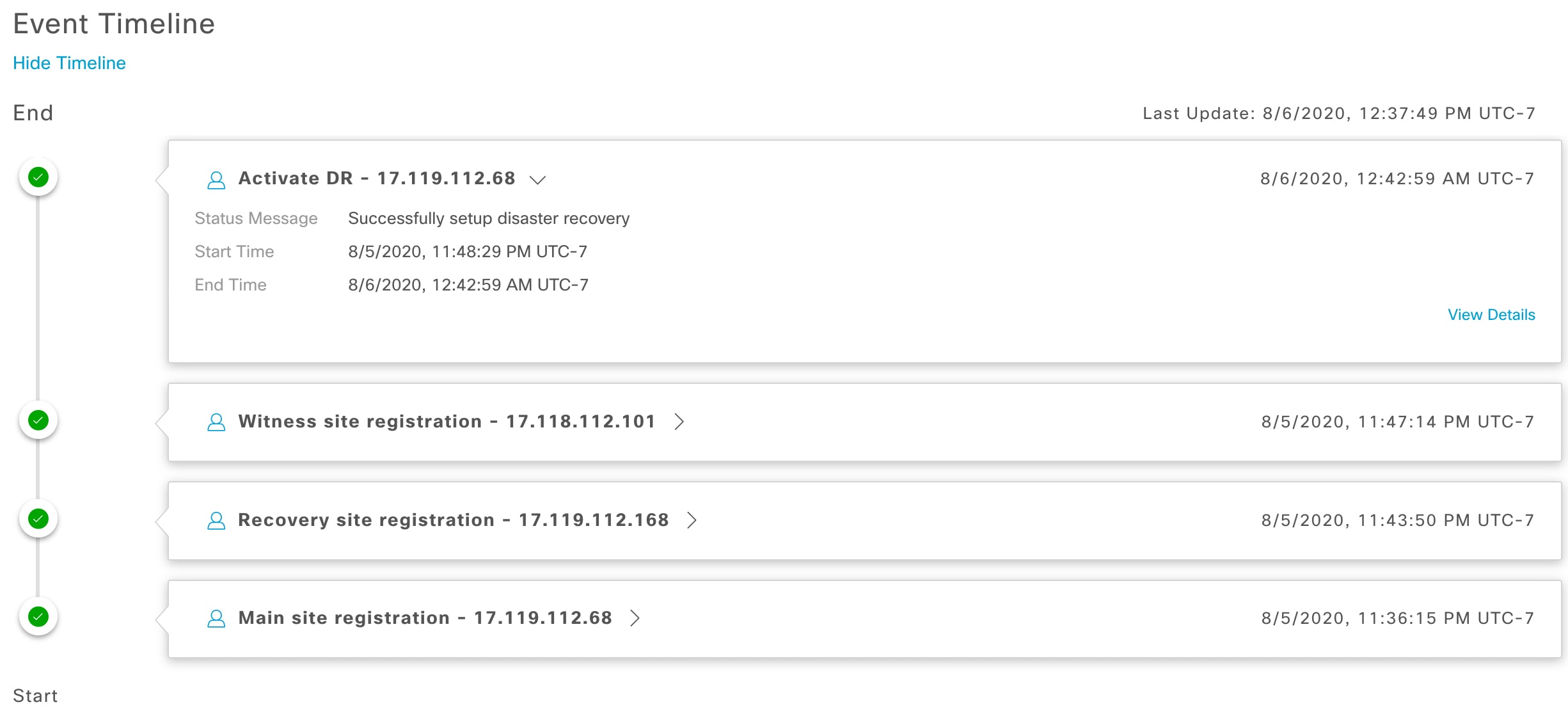Click user icon beside Witness site registration
Screen dimensions: 1568x716
[x=216, y=422]
